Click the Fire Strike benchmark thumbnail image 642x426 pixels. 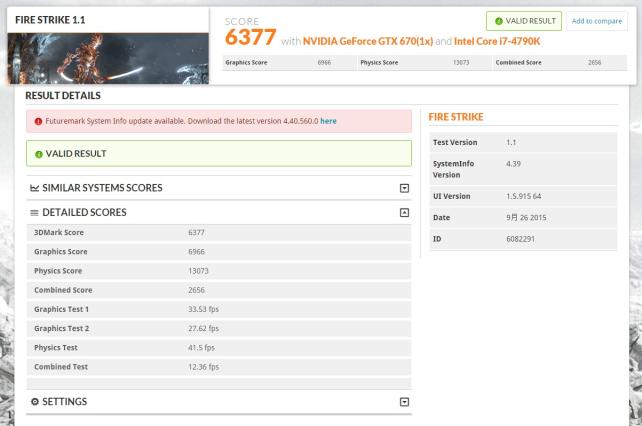tap(108, 59)
